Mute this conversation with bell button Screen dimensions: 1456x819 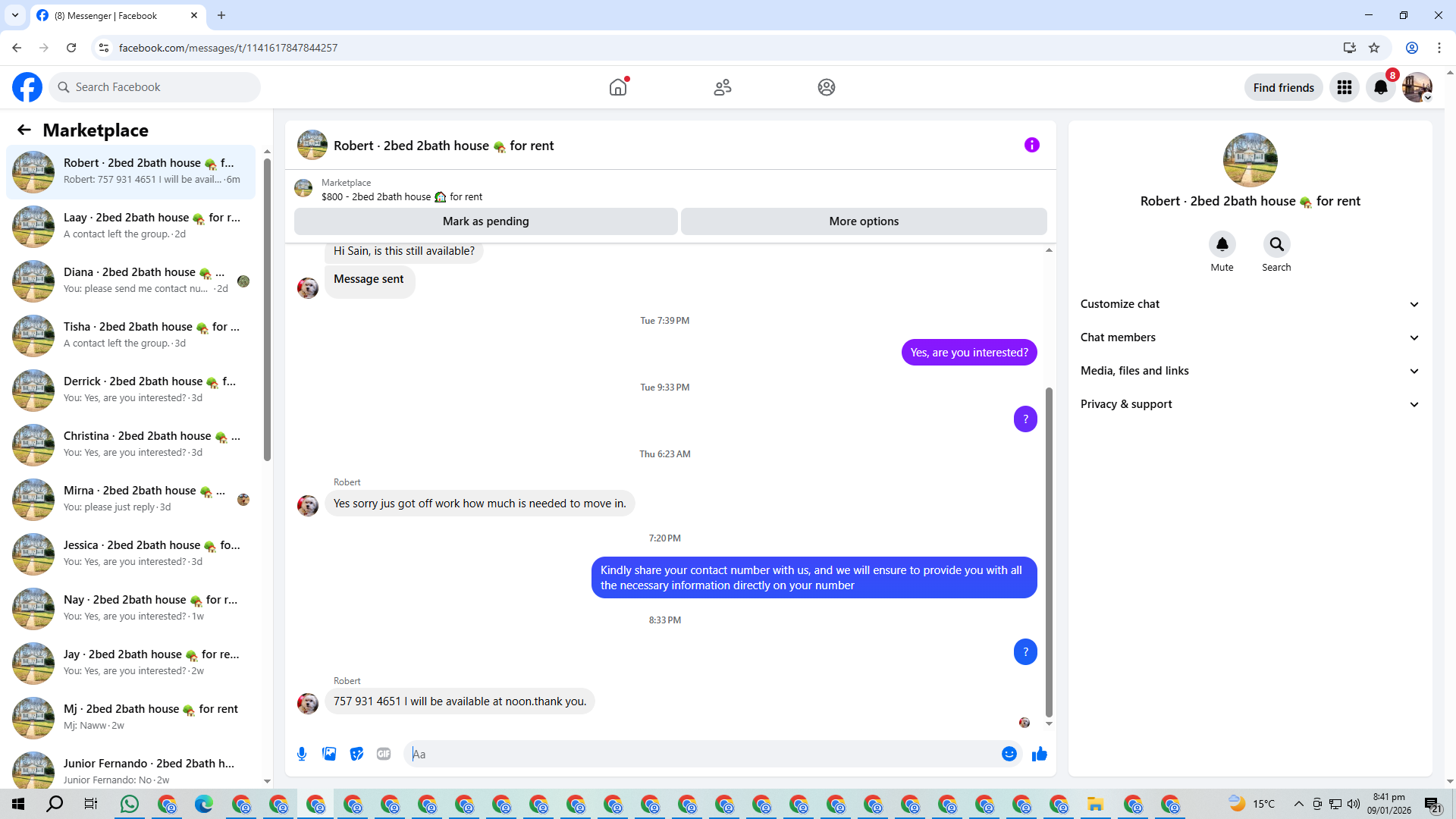pyautogui.click(x=1222, y=244)
